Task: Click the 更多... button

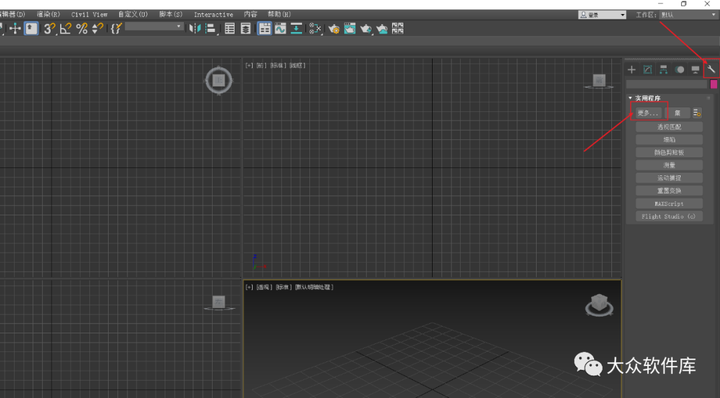Action: coord(648,112)
